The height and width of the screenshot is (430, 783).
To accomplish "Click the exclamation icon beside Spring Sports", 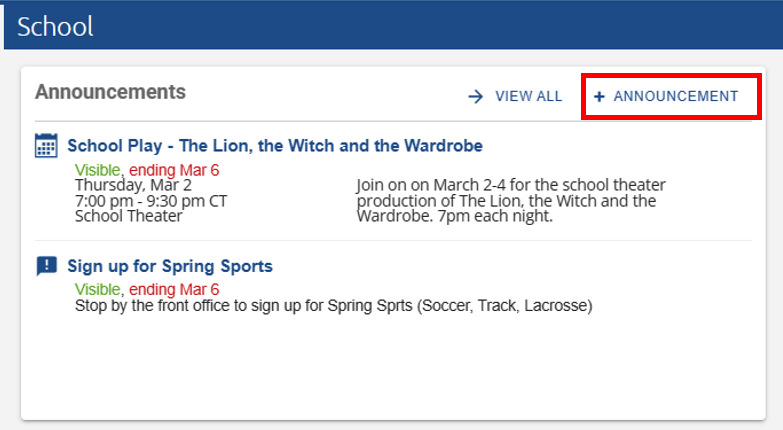I will pos(46,266).
